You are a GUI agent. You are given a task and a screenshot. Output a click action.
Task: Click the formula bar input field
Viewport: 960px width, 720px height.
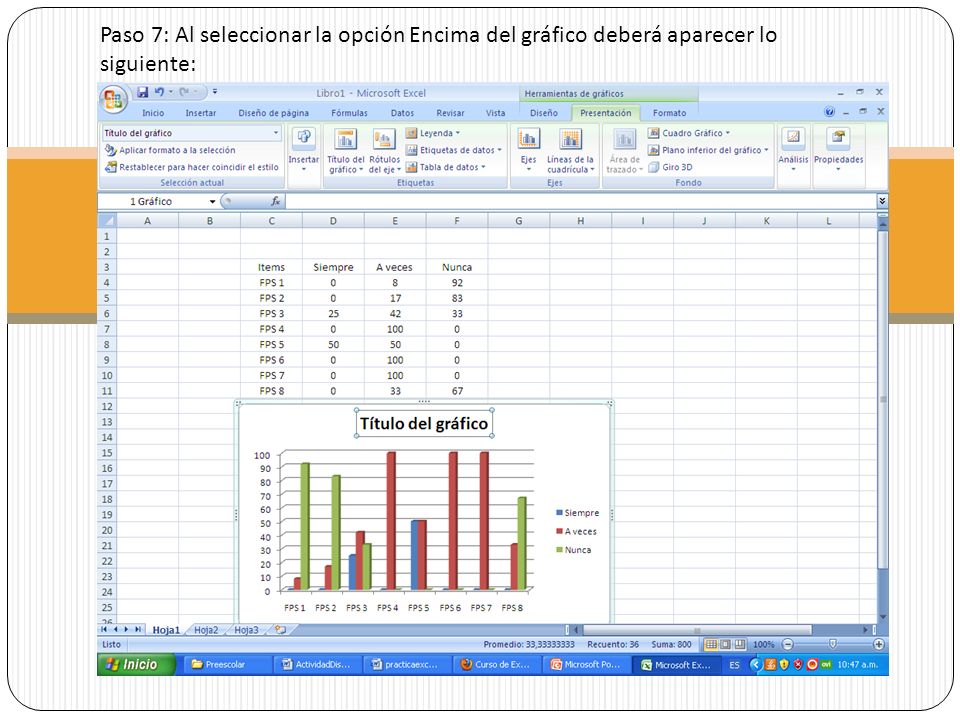[x=580, y=201]
